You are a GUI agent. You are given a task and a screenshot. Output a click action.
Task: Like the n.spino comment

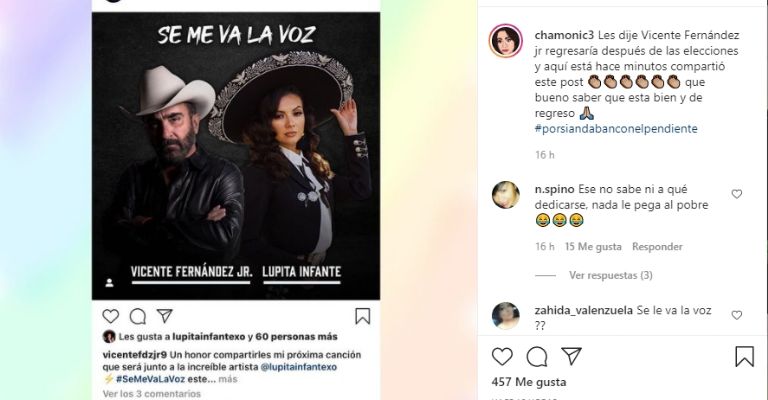737,194
